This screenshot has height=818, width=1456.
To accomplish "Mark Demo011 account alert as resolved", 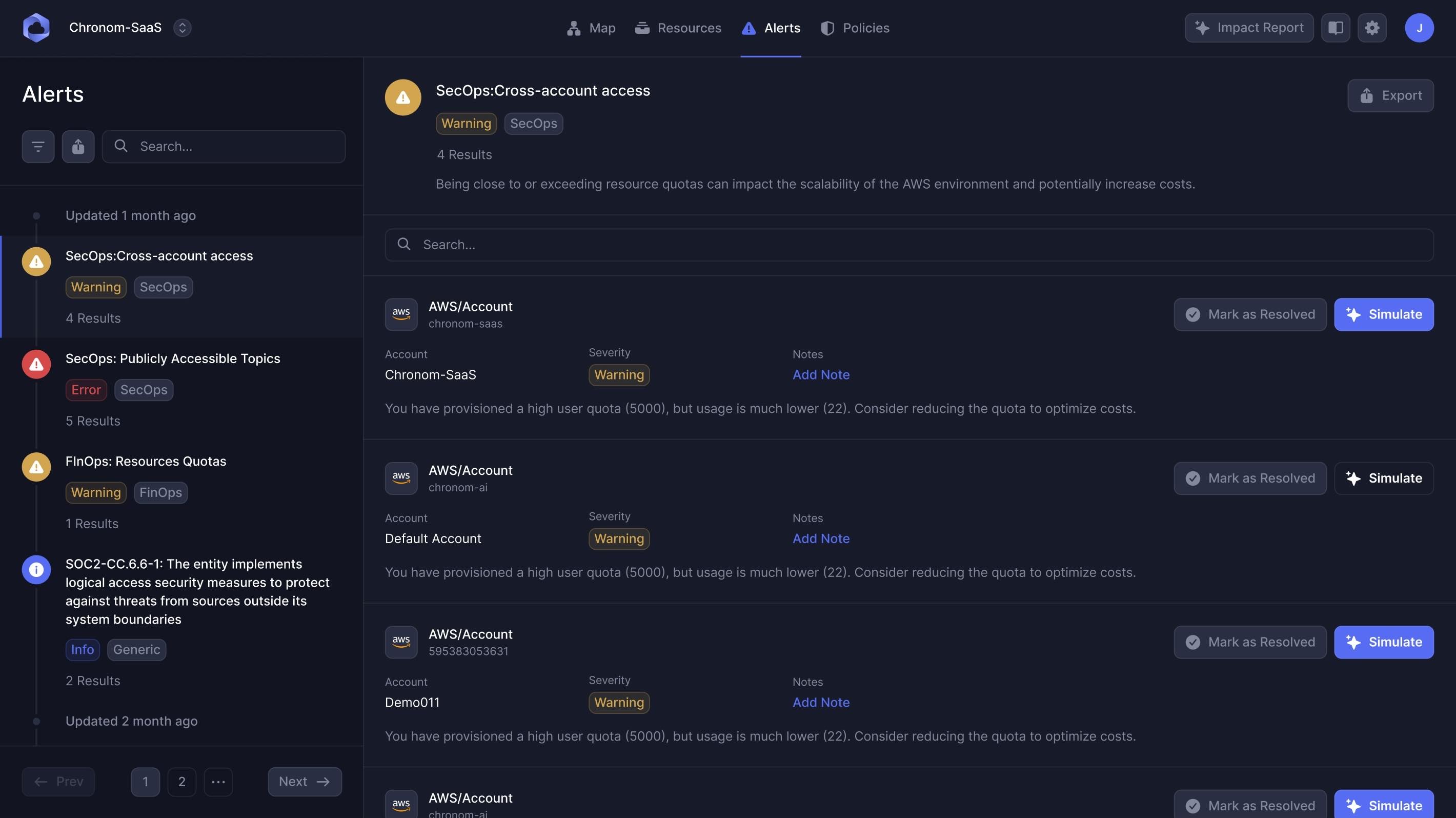I will [1250, 642].
